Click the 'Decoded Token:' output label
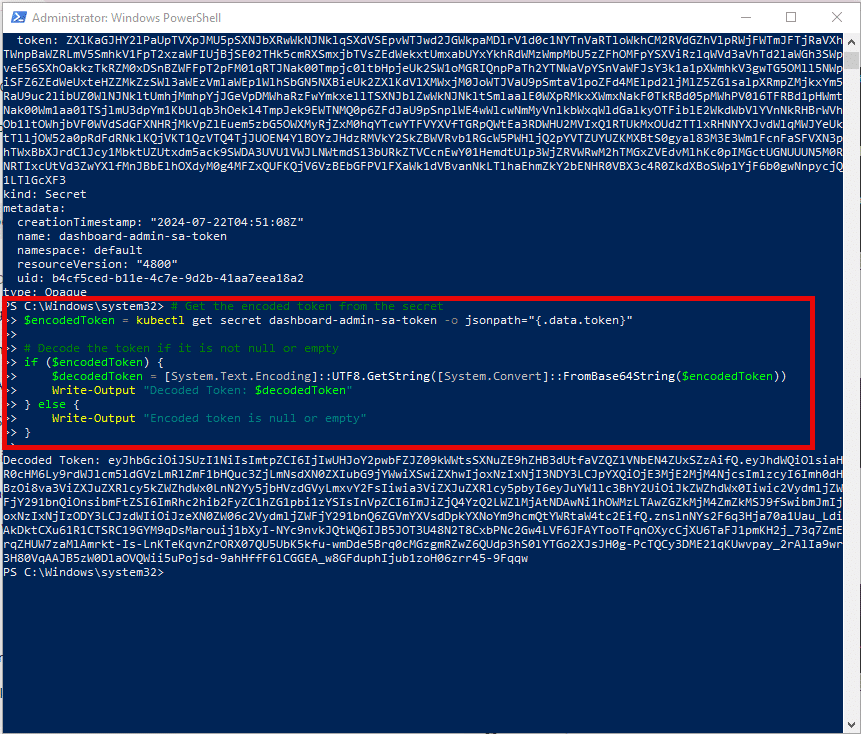 tap(52, 461)
